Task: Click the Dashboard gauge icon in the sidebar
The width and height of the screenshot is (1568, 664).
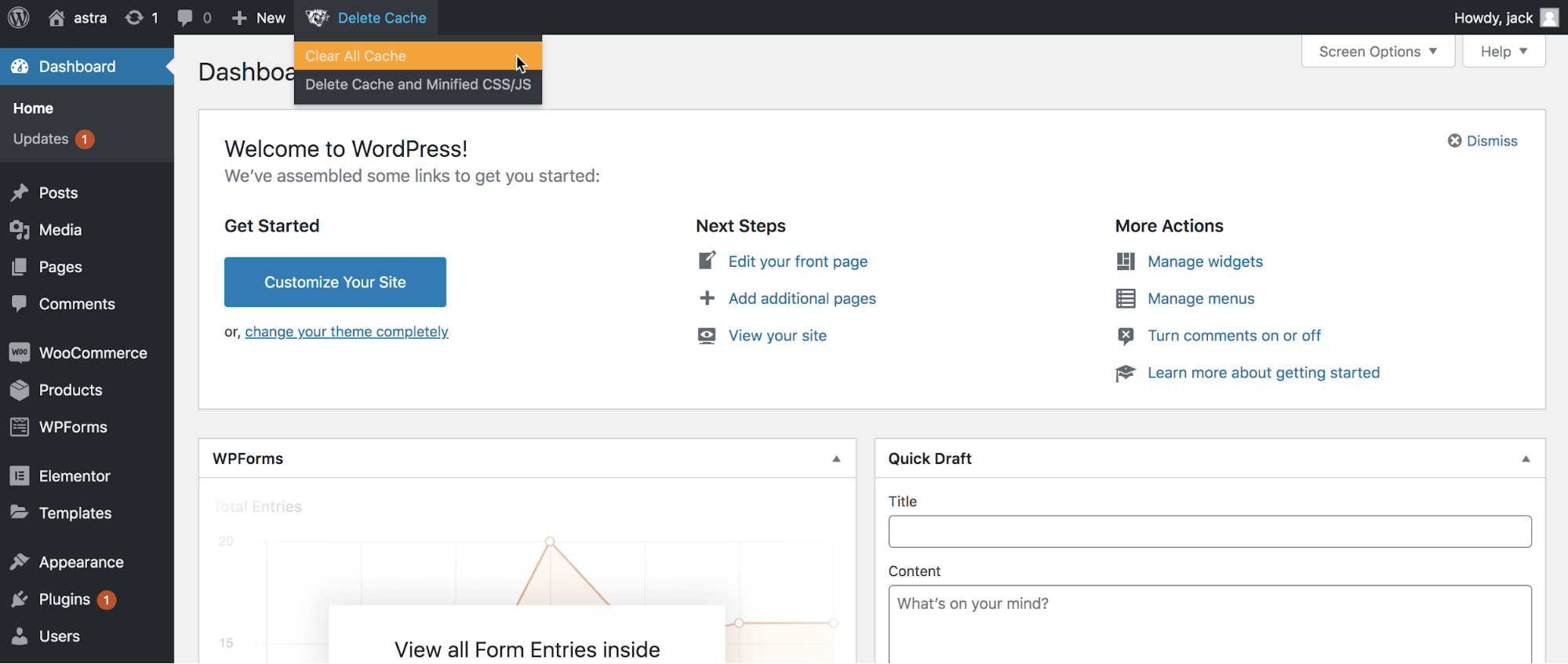Action: (20, 67)
